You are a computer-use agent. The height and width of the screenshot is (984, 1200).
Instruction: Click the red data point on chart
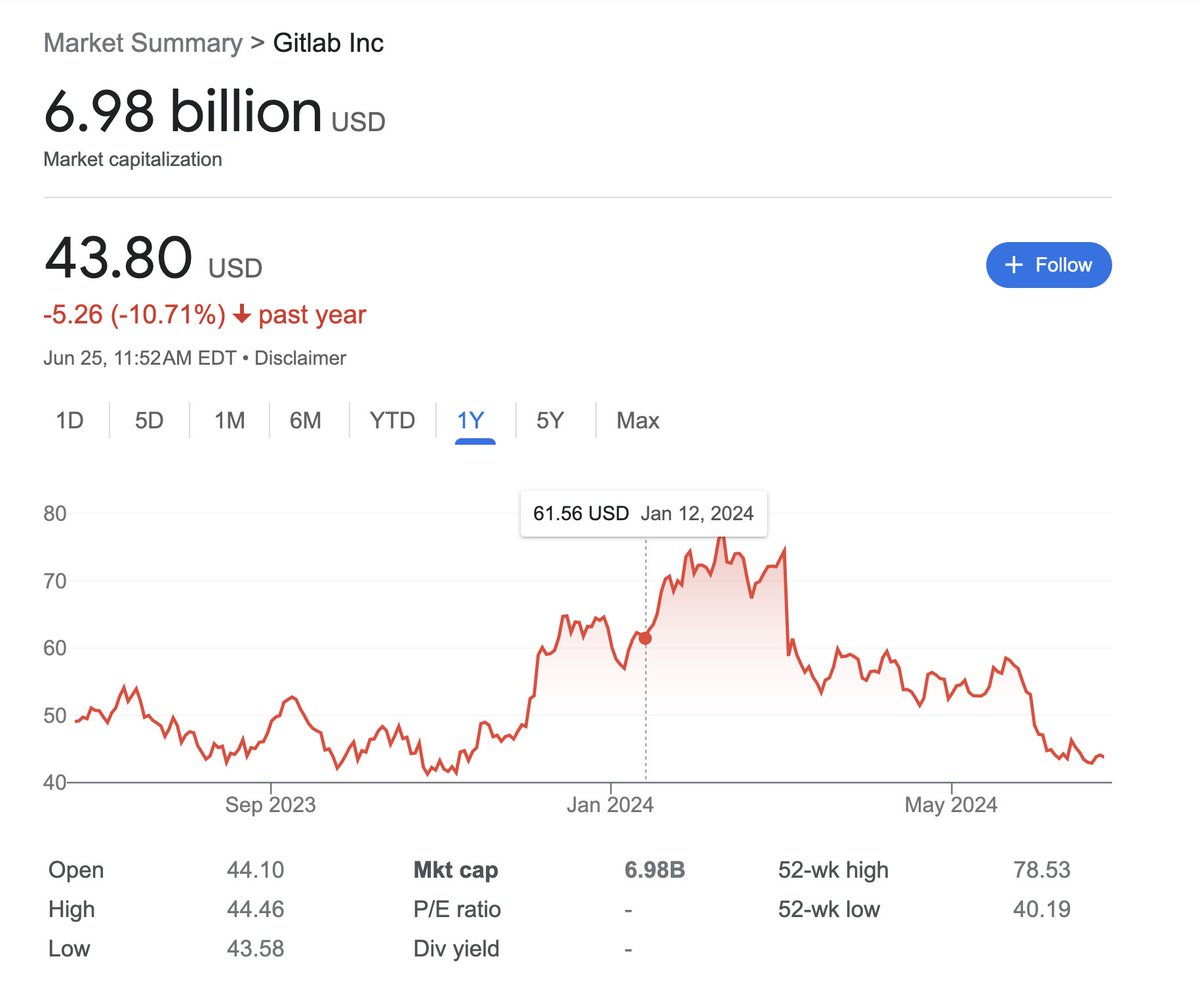click(x=645, y=638)
